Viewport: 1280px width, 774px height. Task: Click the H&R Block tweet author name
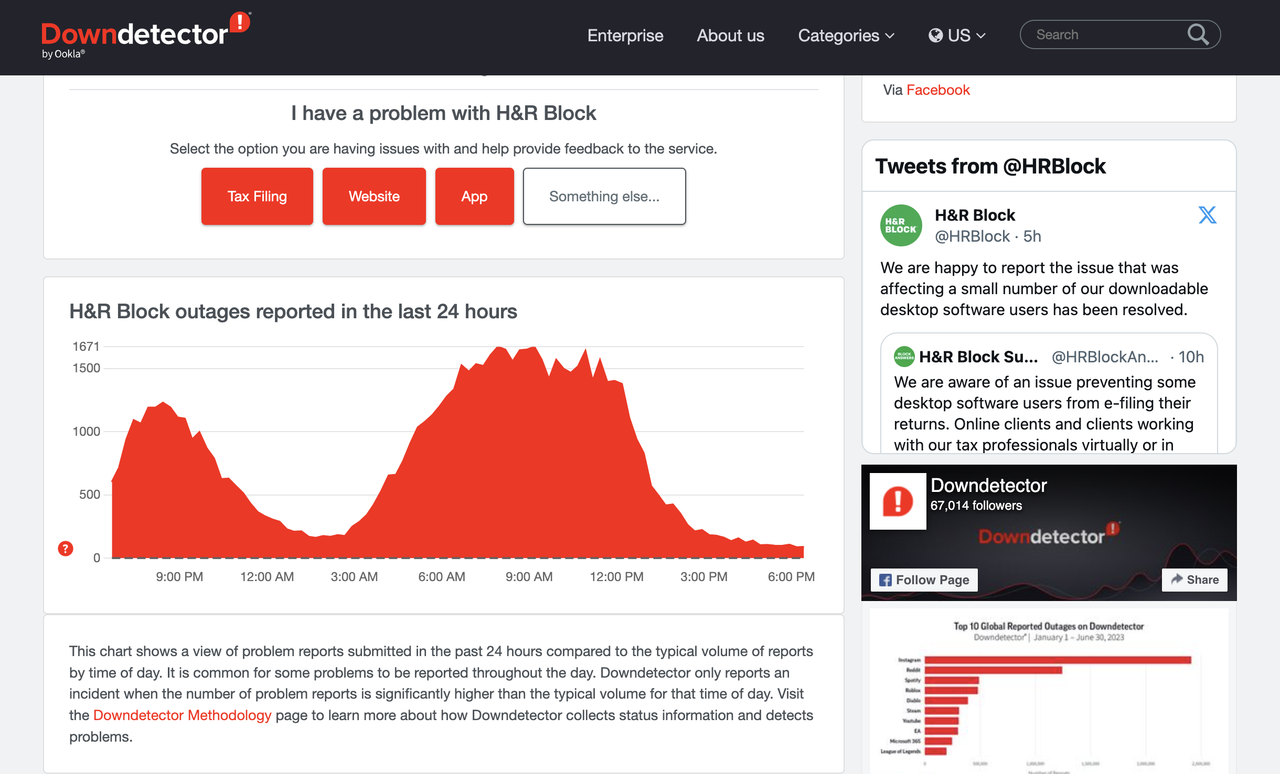(x=975, y=215)
